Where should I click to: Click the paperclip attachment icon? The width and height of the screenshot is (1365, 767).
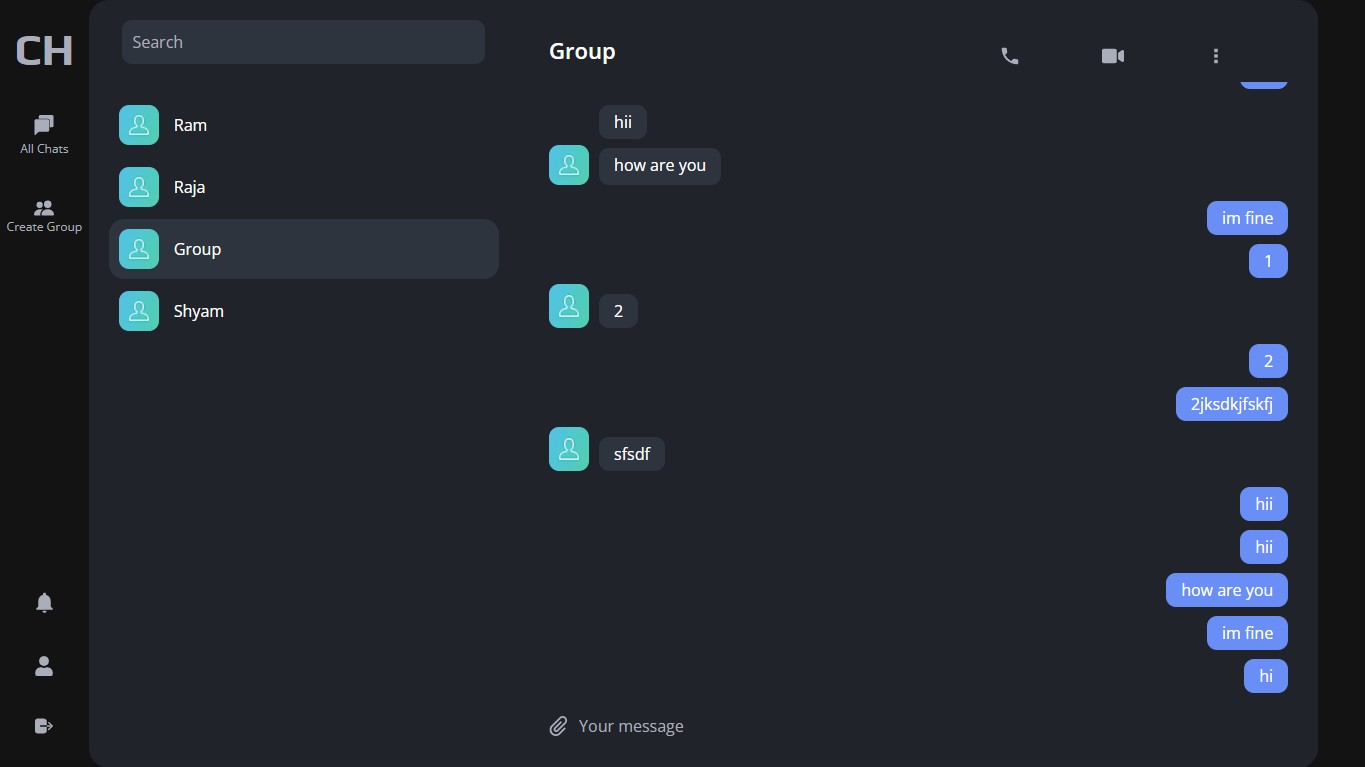click(558, 726)
